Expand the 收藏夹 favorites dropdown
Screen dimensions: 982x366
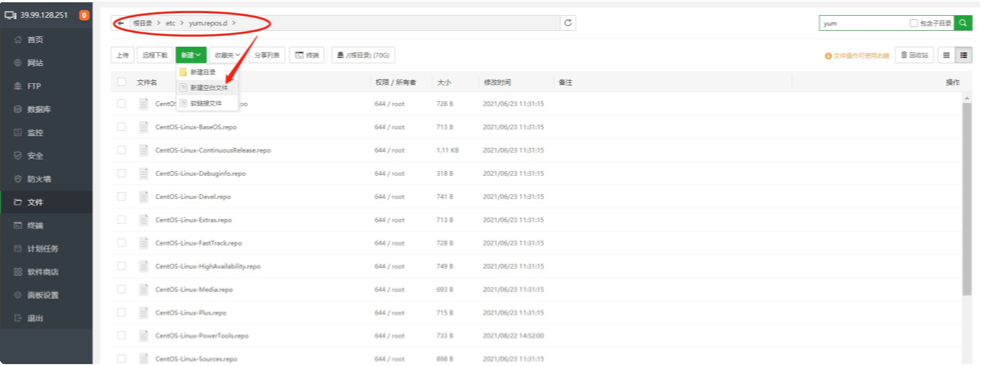227,55
